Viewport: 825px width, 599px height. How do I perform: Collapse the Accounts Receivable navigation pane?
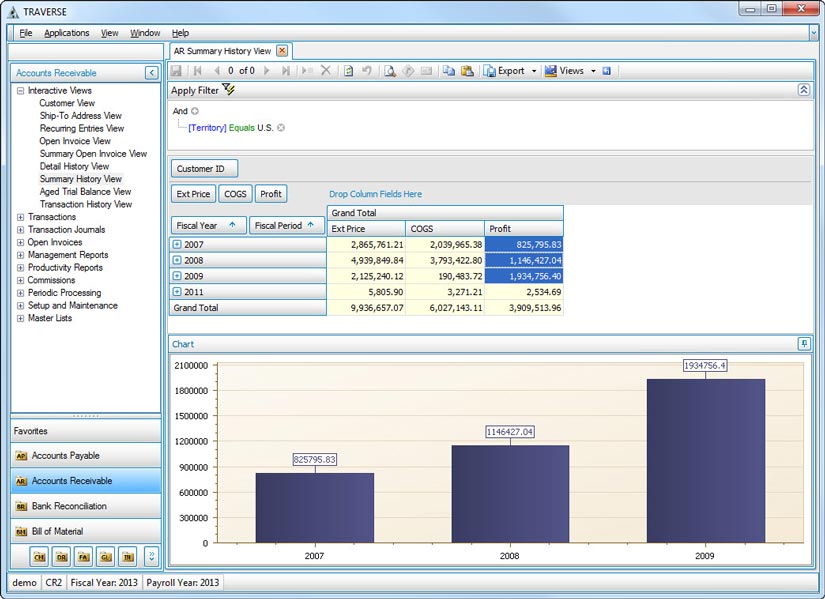coord(152,73)
